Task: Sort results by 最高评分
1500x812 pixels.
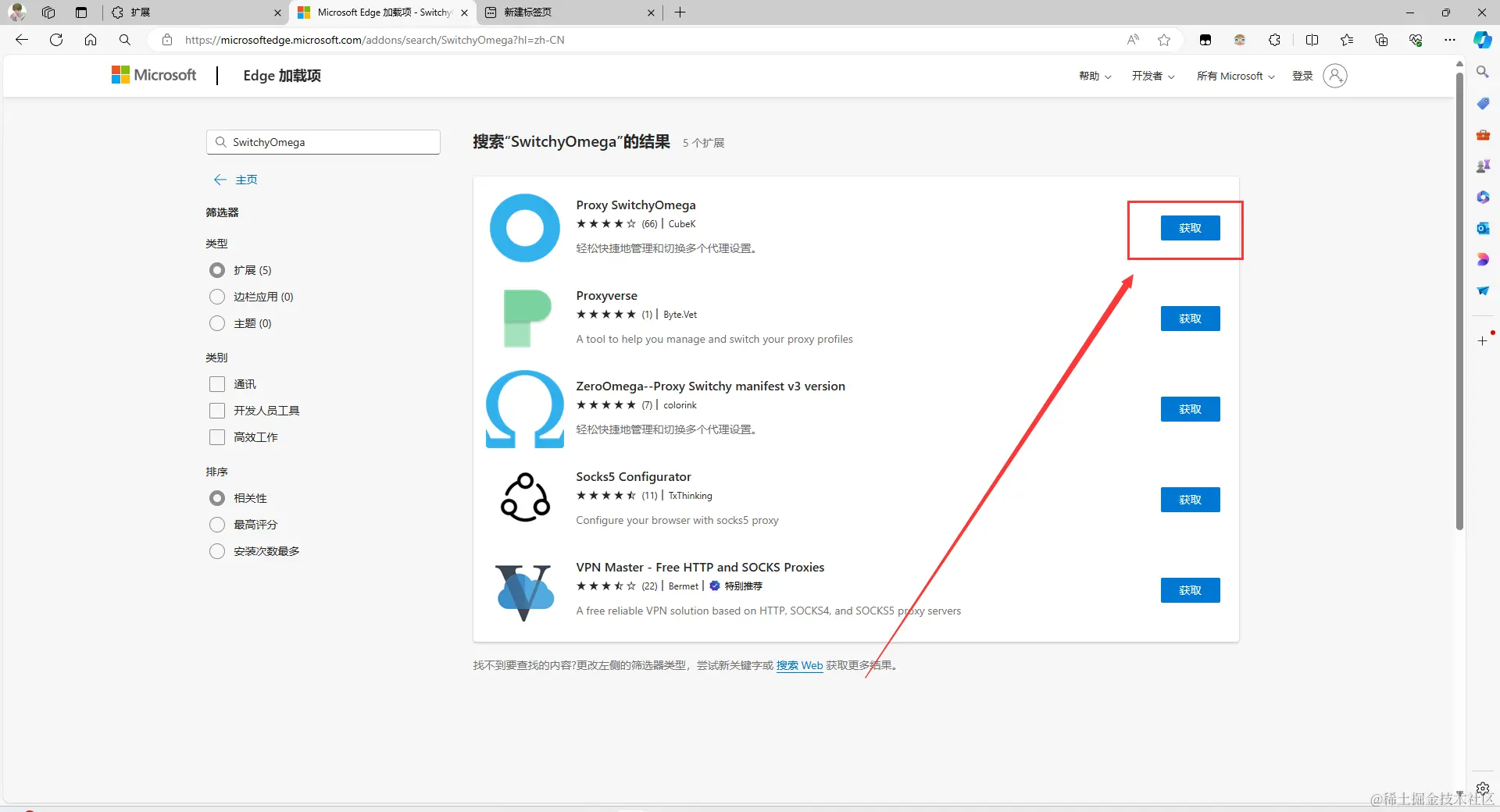Action: (x=217, y=525)
